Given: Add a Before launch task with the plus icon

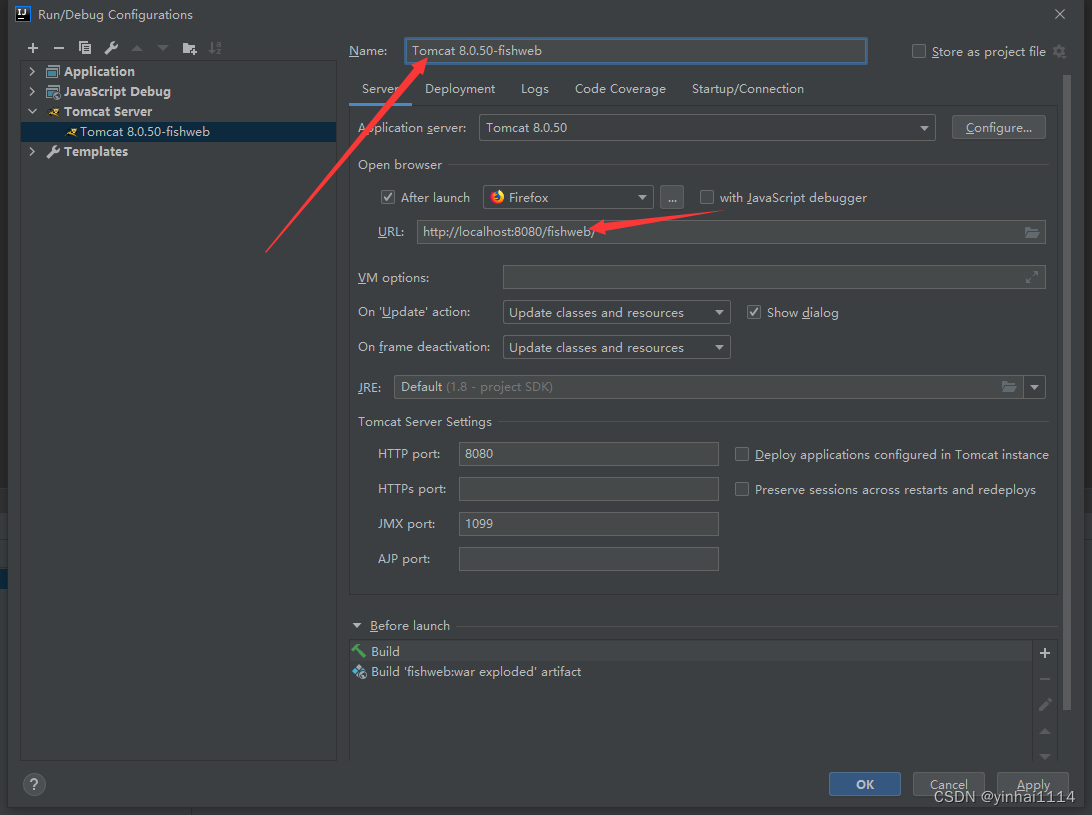Looking at the screenshot, I should tap(1045, 653).
